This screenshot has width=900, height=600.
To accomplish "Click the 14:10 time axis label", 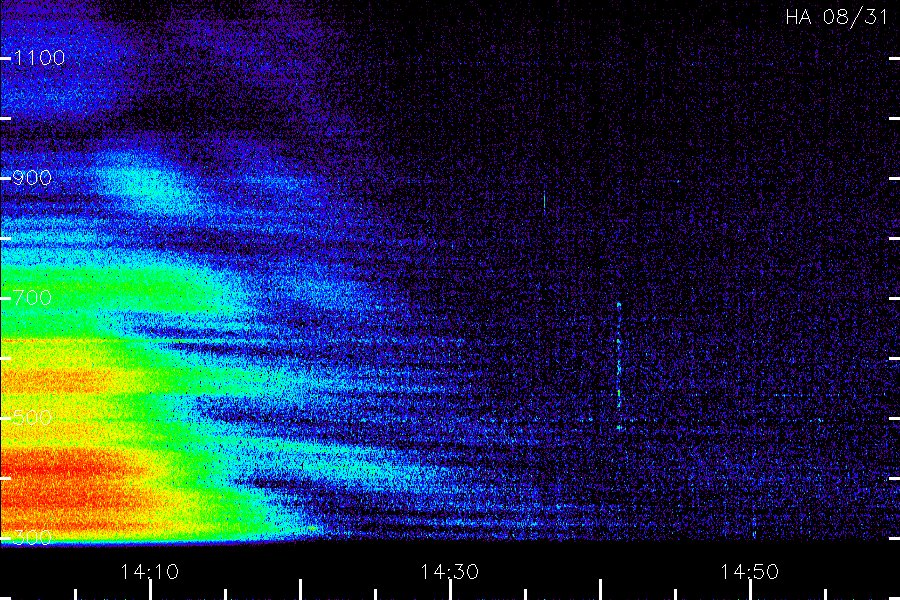I will (149, 571).
